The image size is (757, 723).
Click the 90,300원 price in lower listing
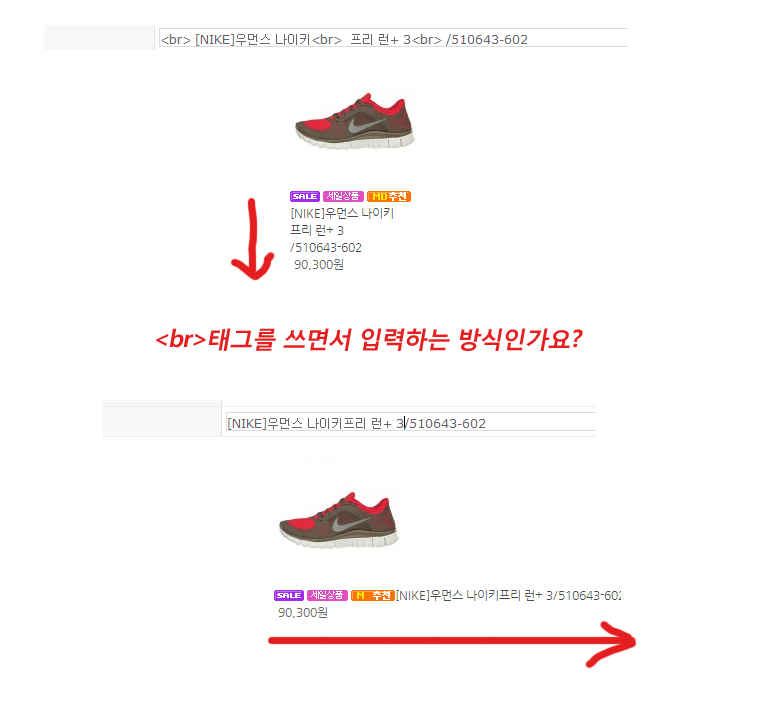[x=303, y=612]
